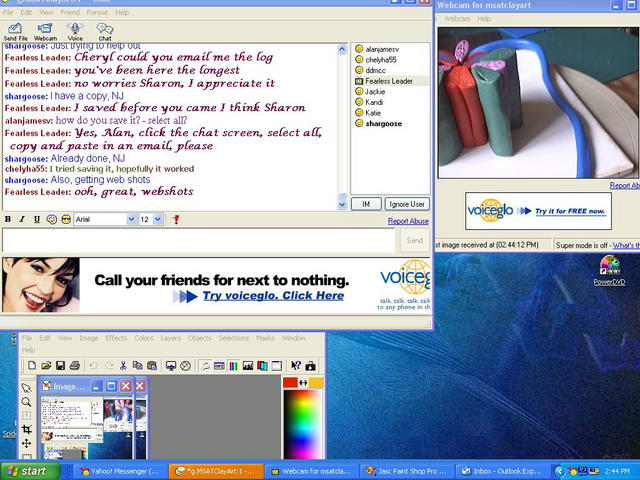Image resolution: width=640 pixels, height=480 pixels.
Task: Open the Layers menu in Paint Shop Pro
Action: pos(170,338)
